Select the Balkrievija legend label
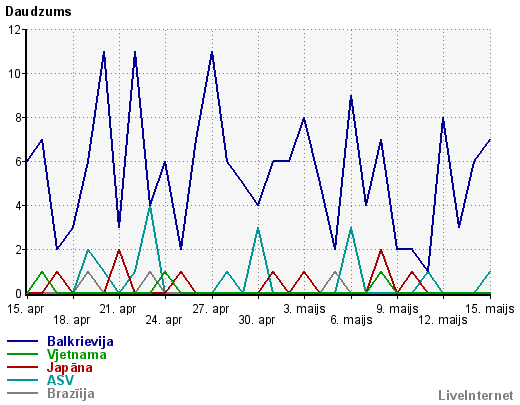Viewport: 520px width, 405px height. (x=80, y=342)
